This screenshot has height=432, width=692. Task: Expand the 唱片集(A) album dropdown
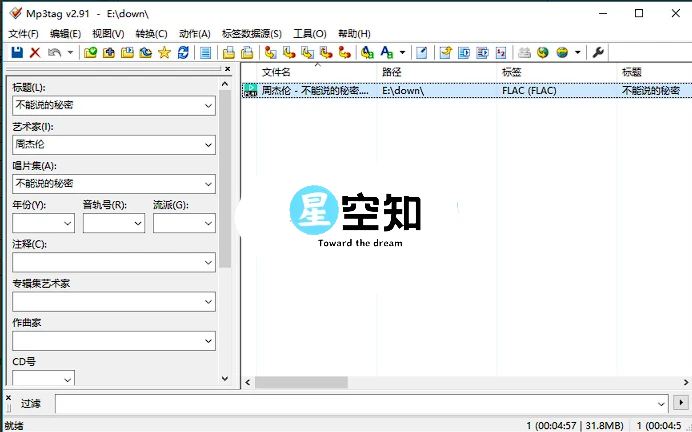tap(208, 184)
